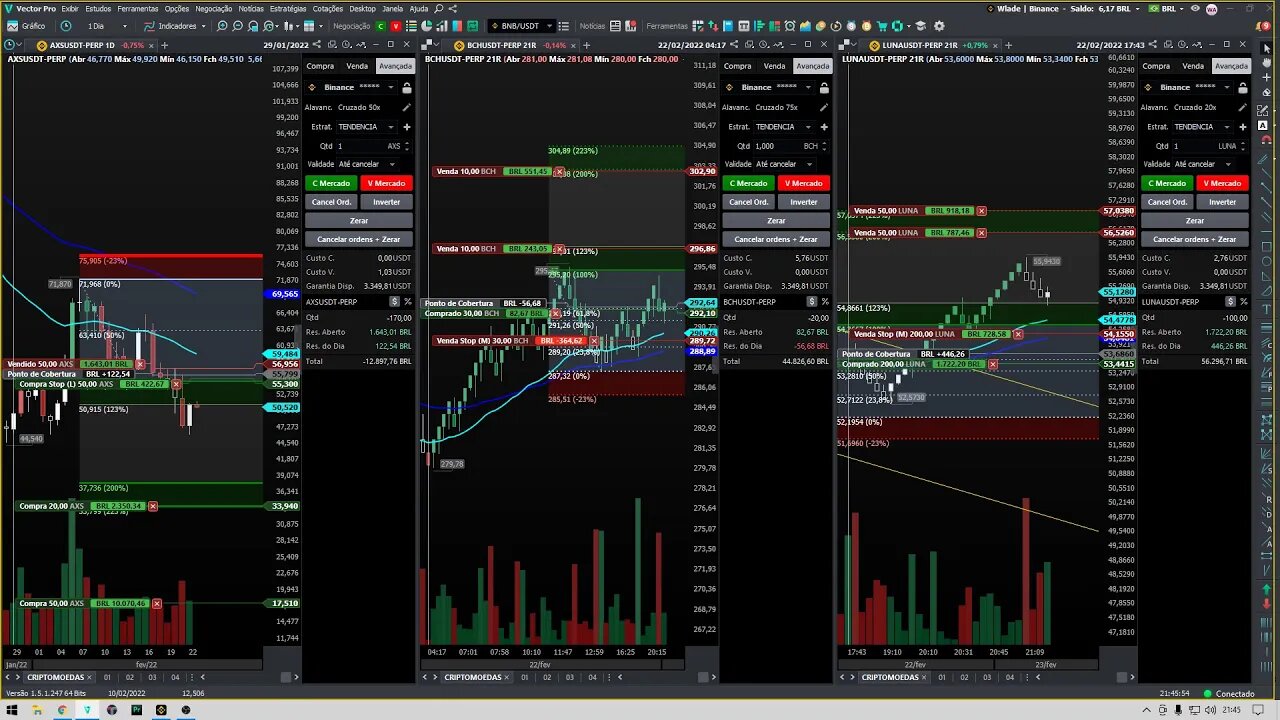Click the Inverter button in the LUNAUSDT order panel
1280x720 pixels.
pyautogui.click(x=1222, y=202)
